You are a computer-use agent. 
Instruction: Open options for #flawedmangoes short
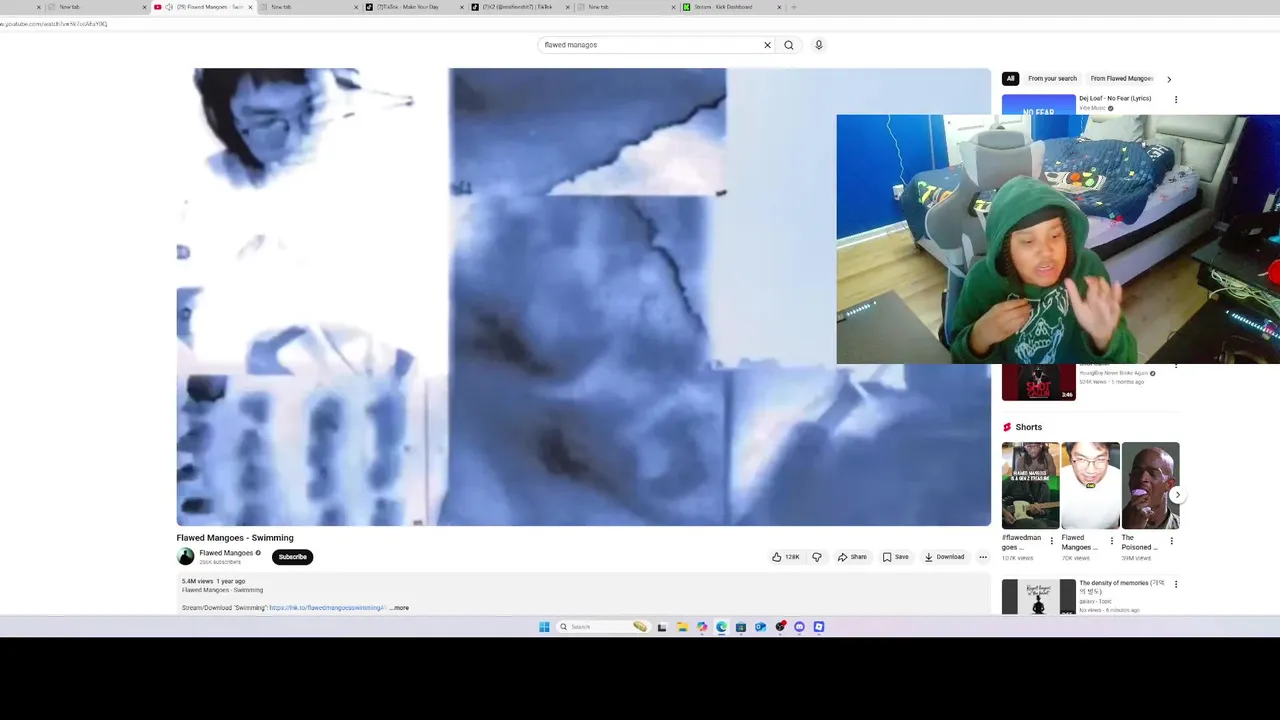[1051, 541]
